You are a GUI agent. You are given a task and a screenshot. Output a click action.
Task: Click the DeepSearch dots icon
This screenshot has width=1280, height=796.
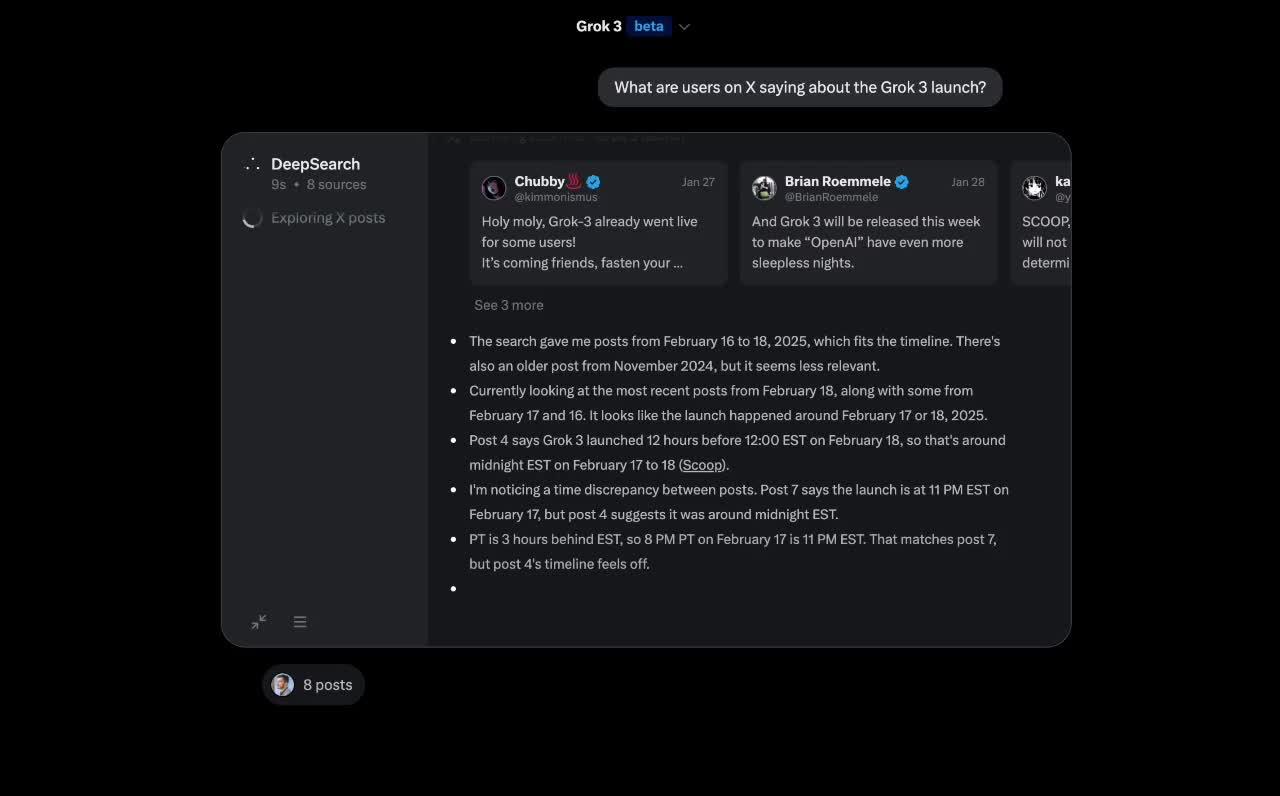[252, 164]
